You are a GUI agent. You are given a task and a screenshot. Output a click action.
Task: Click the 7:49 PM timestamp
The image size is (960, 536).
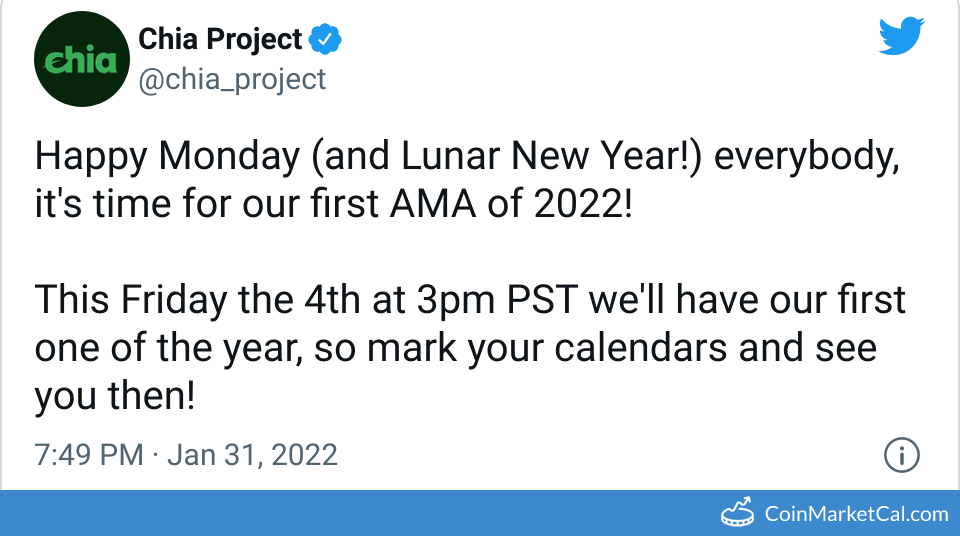tap(89, 456)
